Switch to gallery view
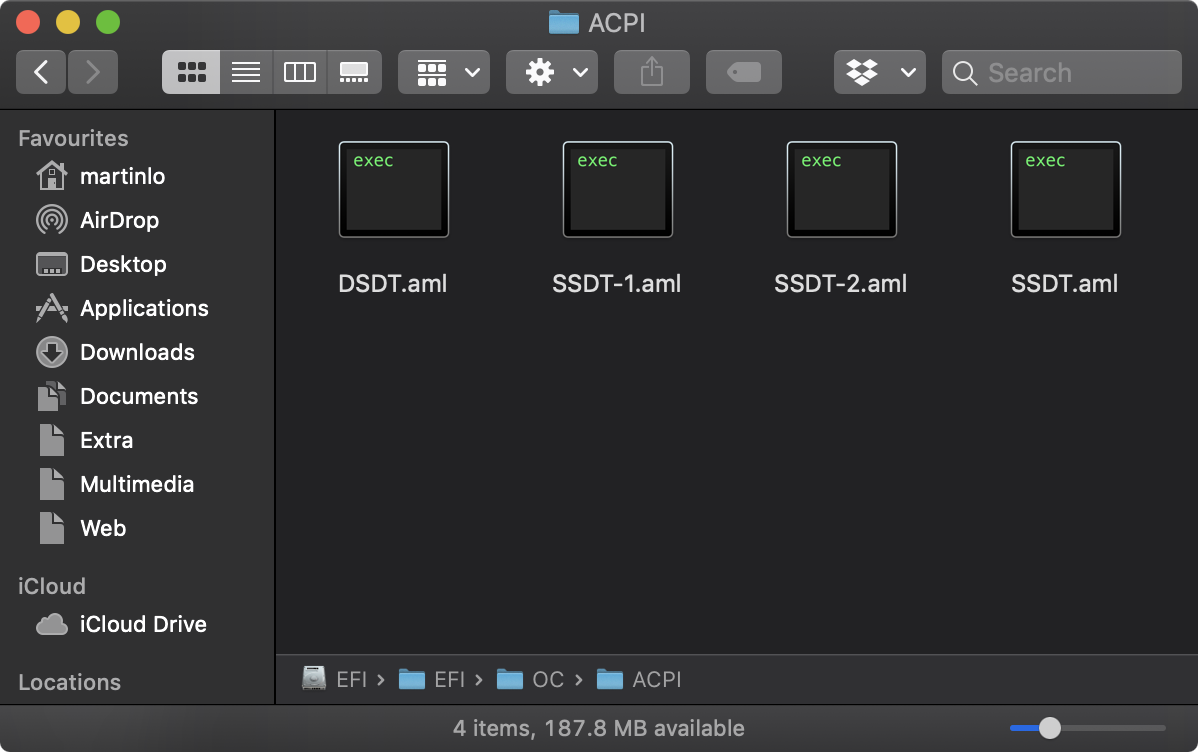 tap(354, 72)
